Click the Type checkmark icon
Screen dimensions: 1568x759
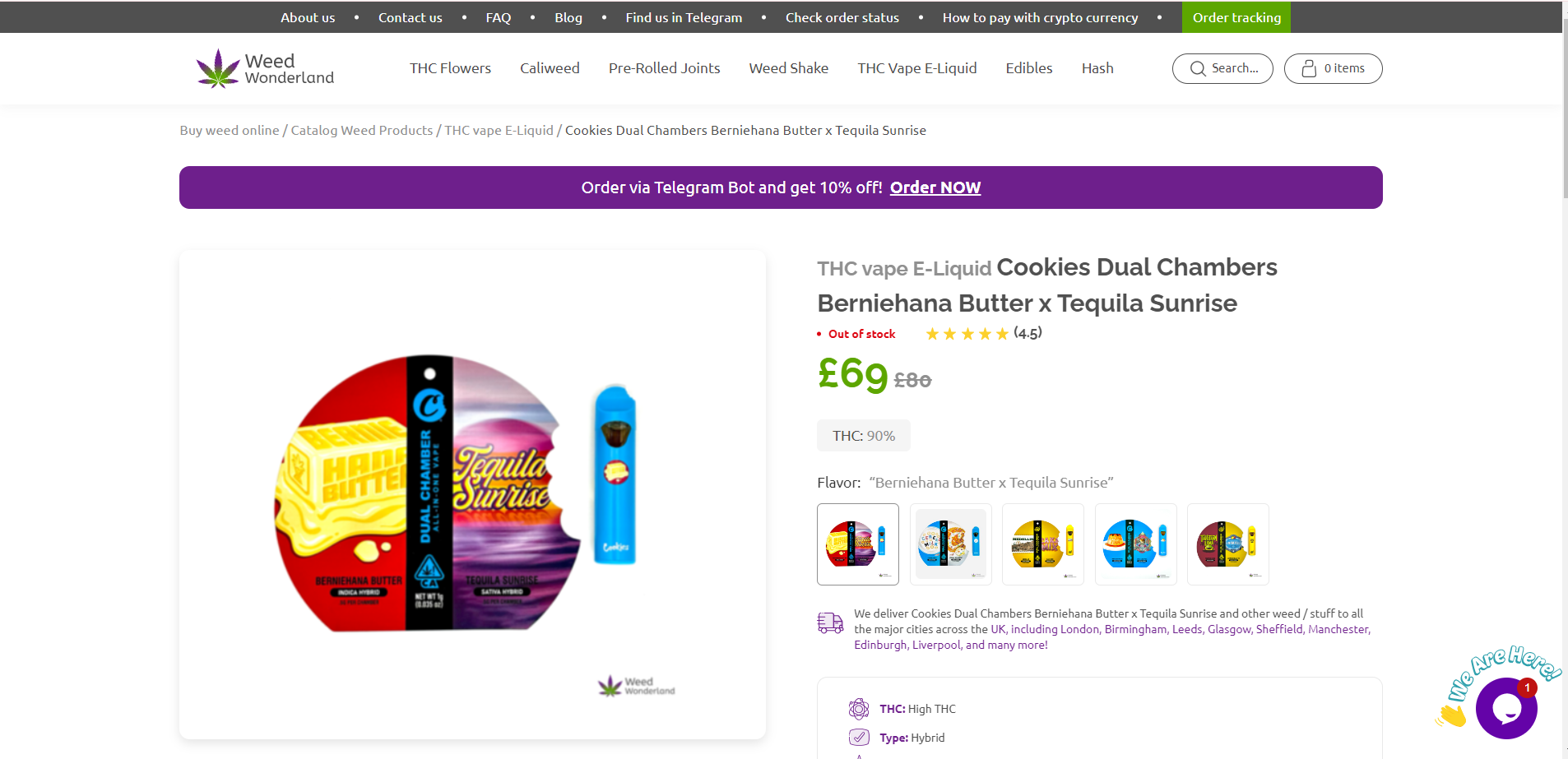[x=859, y=737]
